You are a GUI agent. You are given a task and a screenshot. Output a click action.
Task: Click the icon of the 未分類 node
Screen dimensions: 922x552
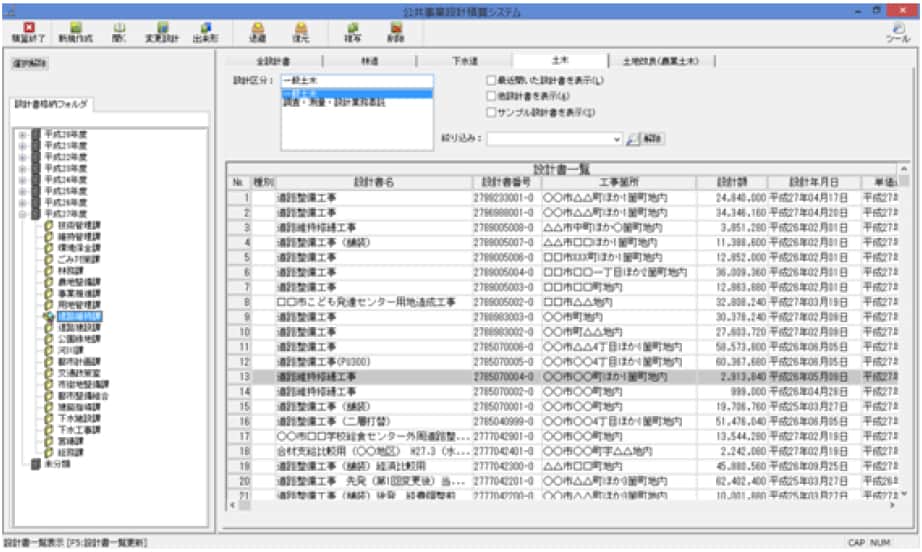[x=36, y=464]
